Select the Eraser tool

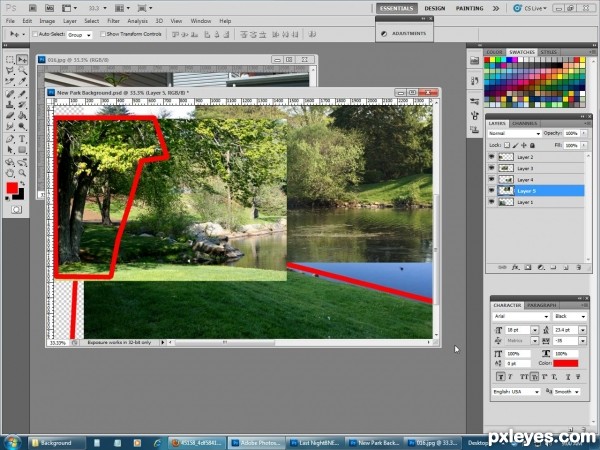click(x=10, y=115)
